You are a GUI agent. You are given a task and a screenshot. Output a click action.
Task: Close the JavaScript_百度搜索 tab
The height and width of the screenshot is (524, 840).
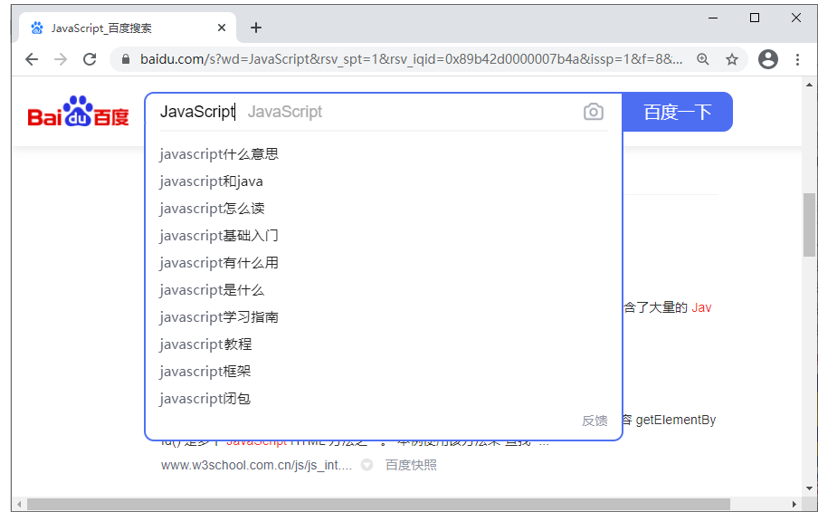[221, 28]
